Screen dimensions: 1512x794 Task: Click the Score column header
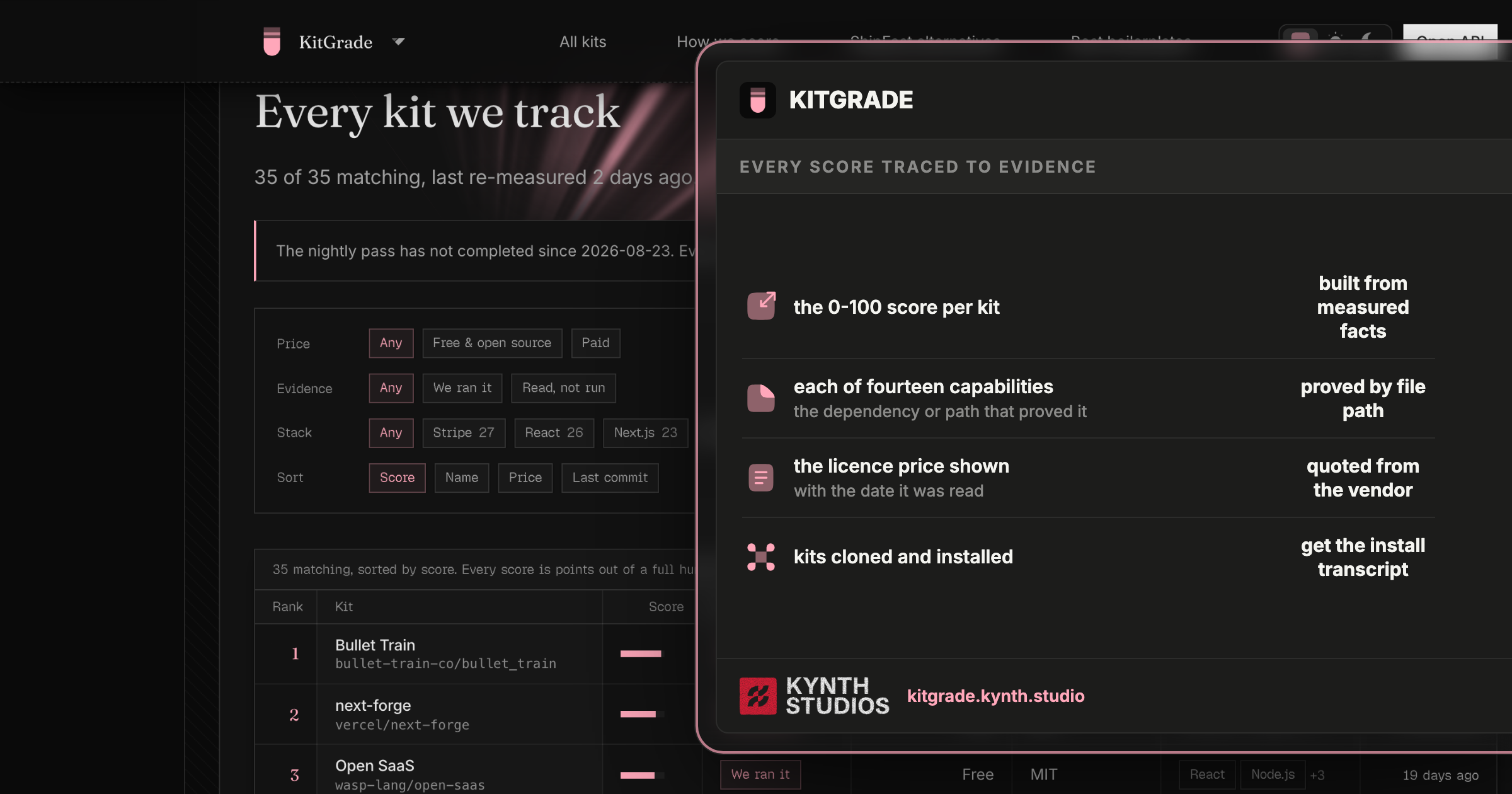tap(666, 606)
